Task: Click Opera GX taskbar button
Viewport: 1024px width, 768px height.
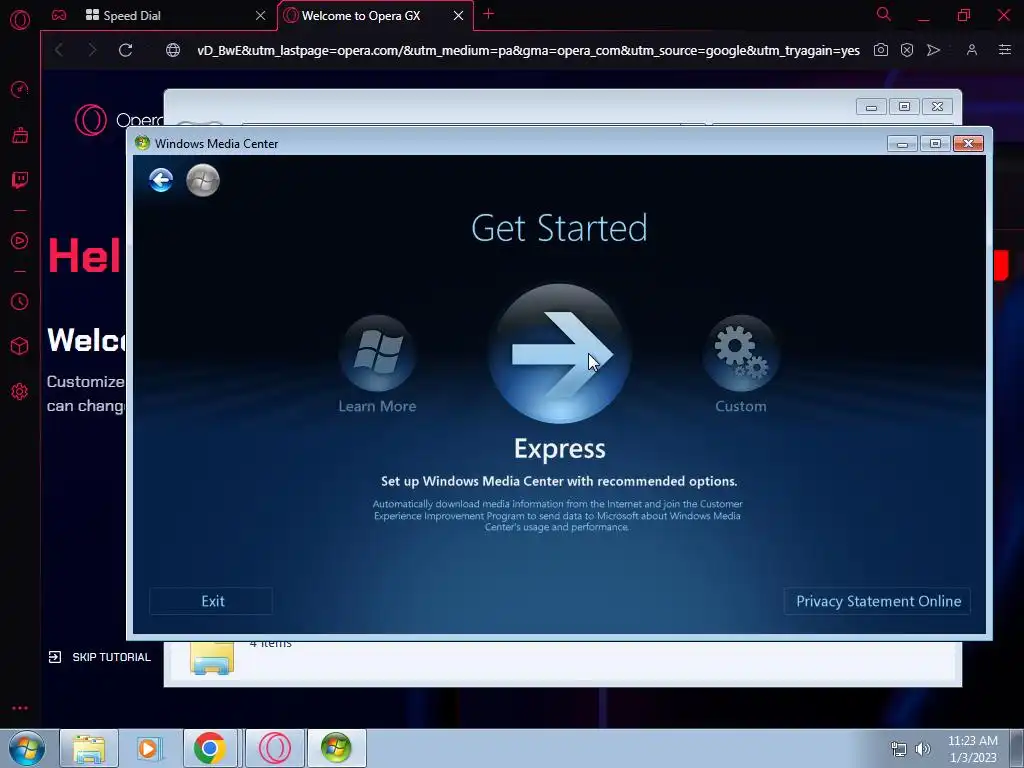Action: [275, 748]
